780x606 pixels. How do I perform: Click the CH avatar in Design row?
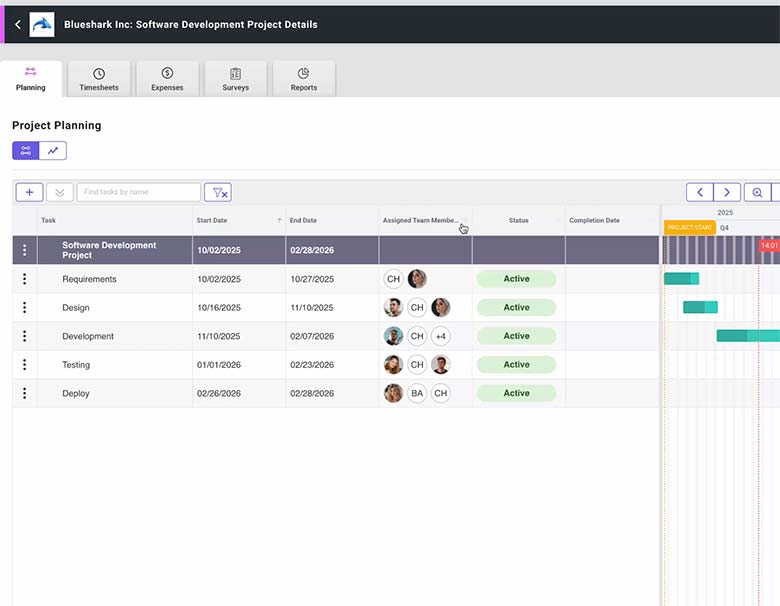coord(417,307)
